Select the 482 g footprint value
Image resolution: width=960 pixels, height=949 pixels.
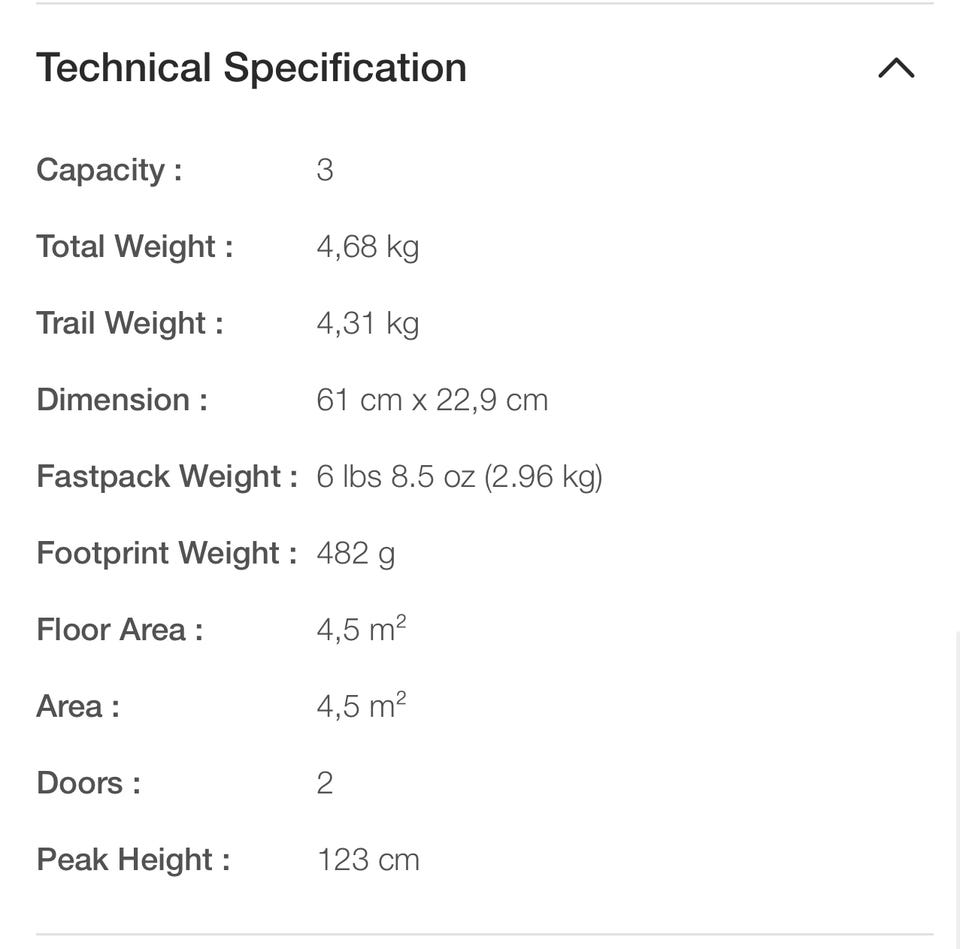(x=356, y=553)
